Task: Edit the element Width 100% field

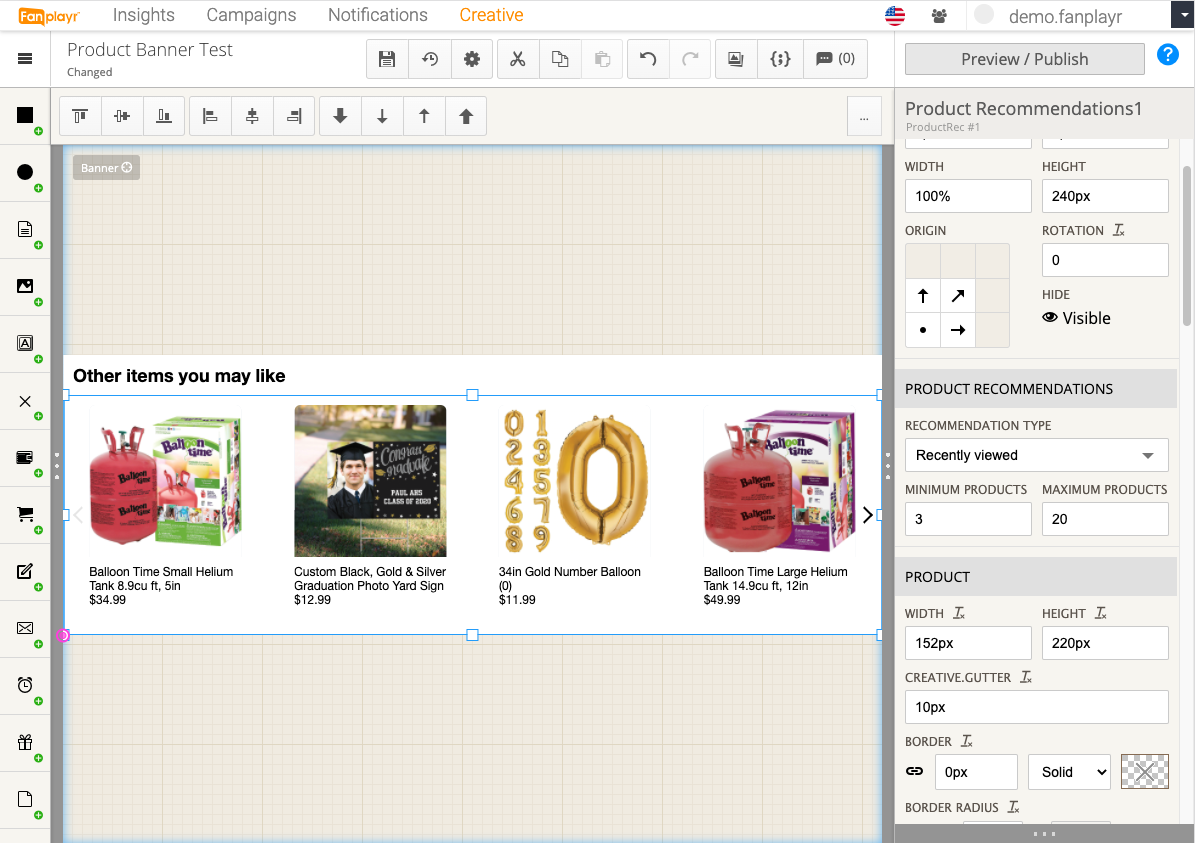Action: (968, 196)
